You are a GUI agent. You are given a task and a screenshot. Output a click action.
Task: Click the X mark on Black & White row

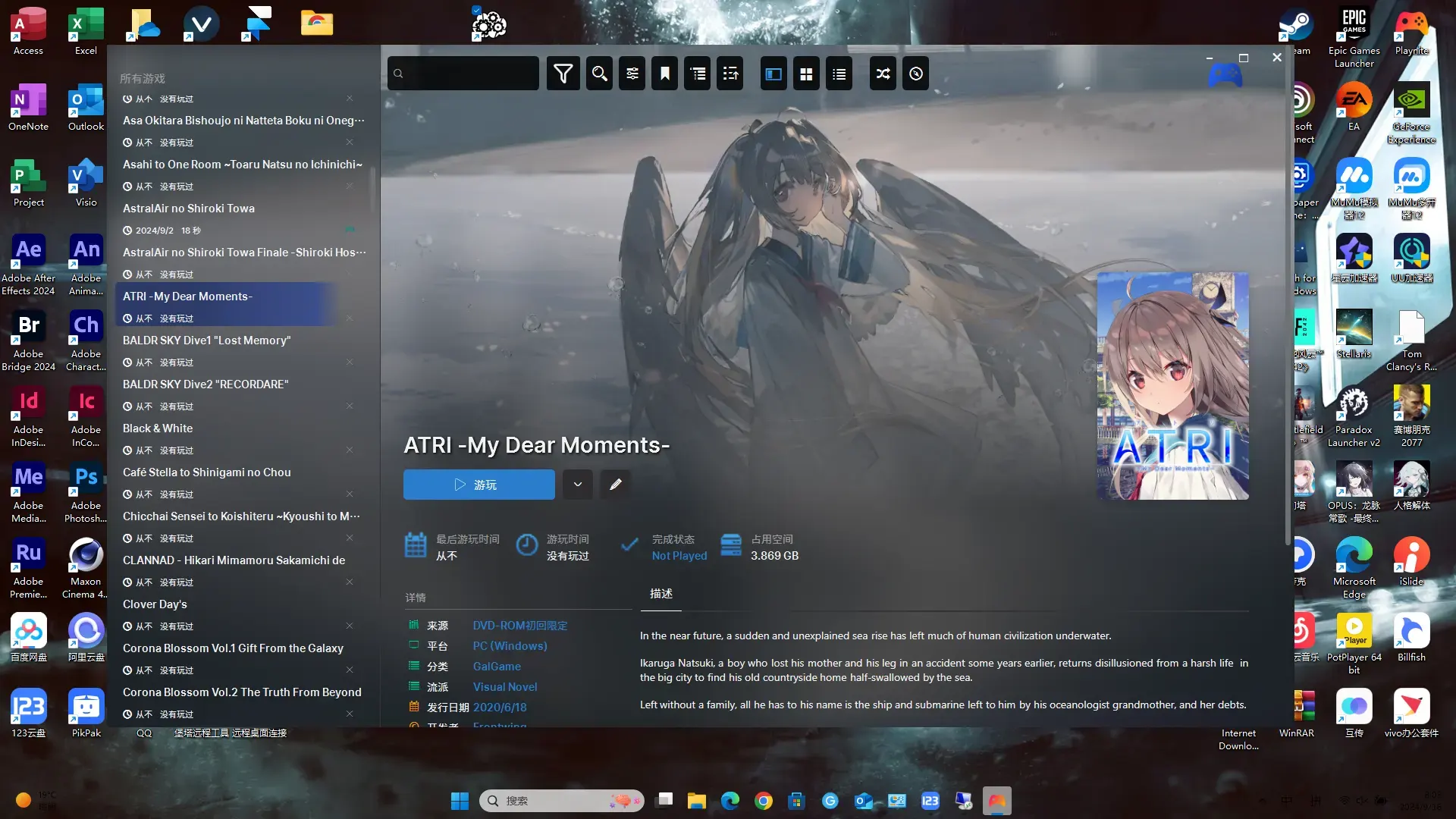(350, 450)
